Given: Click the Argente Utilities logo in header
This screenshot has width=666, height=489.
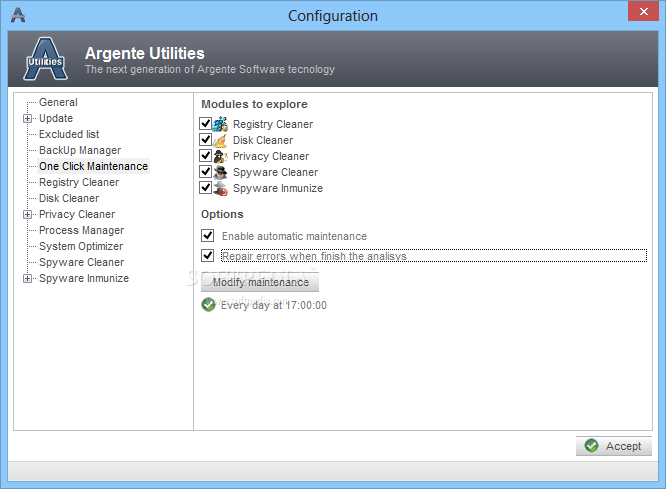Looking at the screenshot, I should coord(45,59).
